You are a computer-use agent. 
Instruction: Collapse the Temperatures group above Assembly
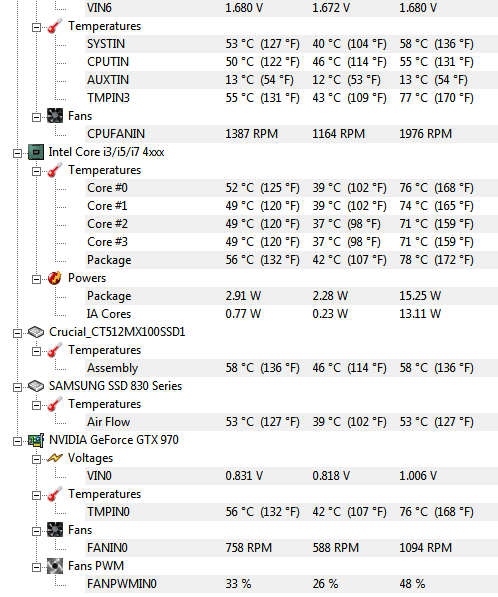[x=37, y=351]
